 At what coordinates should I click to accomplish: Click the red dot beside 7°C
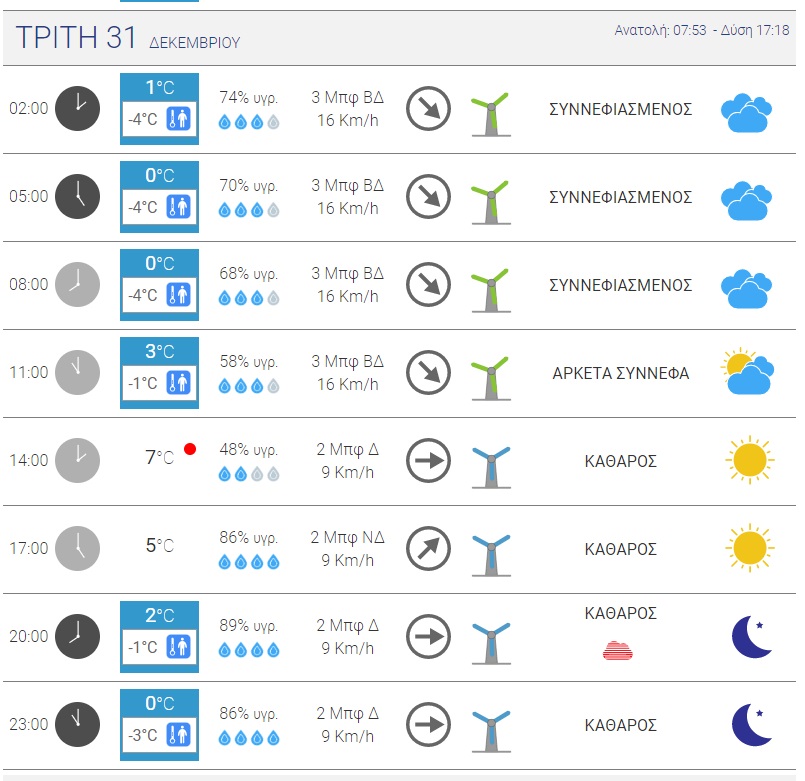point(190,449)
